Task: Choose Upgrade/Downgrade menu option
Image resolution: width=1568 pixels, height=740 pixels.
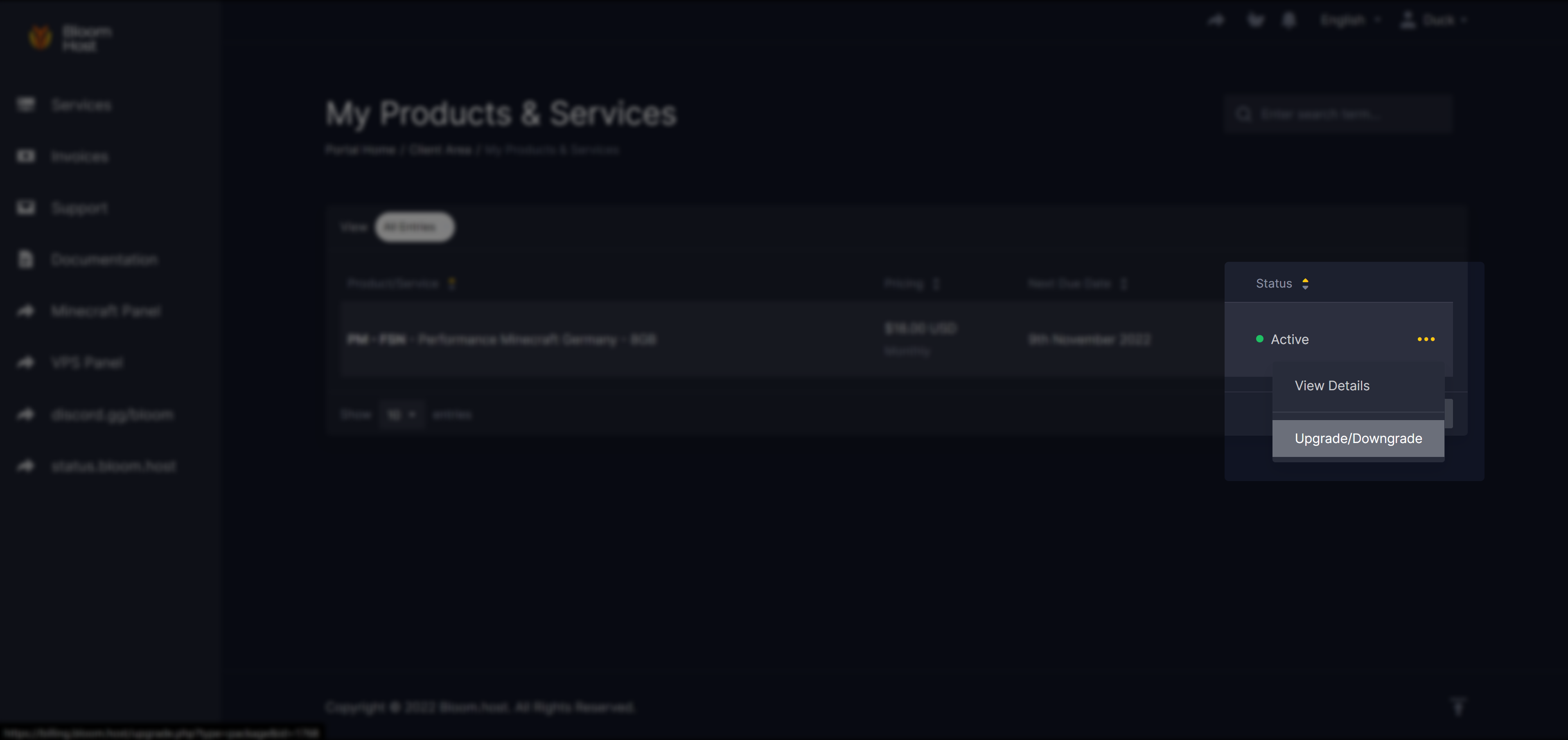Action: (x=1358, y=438)
